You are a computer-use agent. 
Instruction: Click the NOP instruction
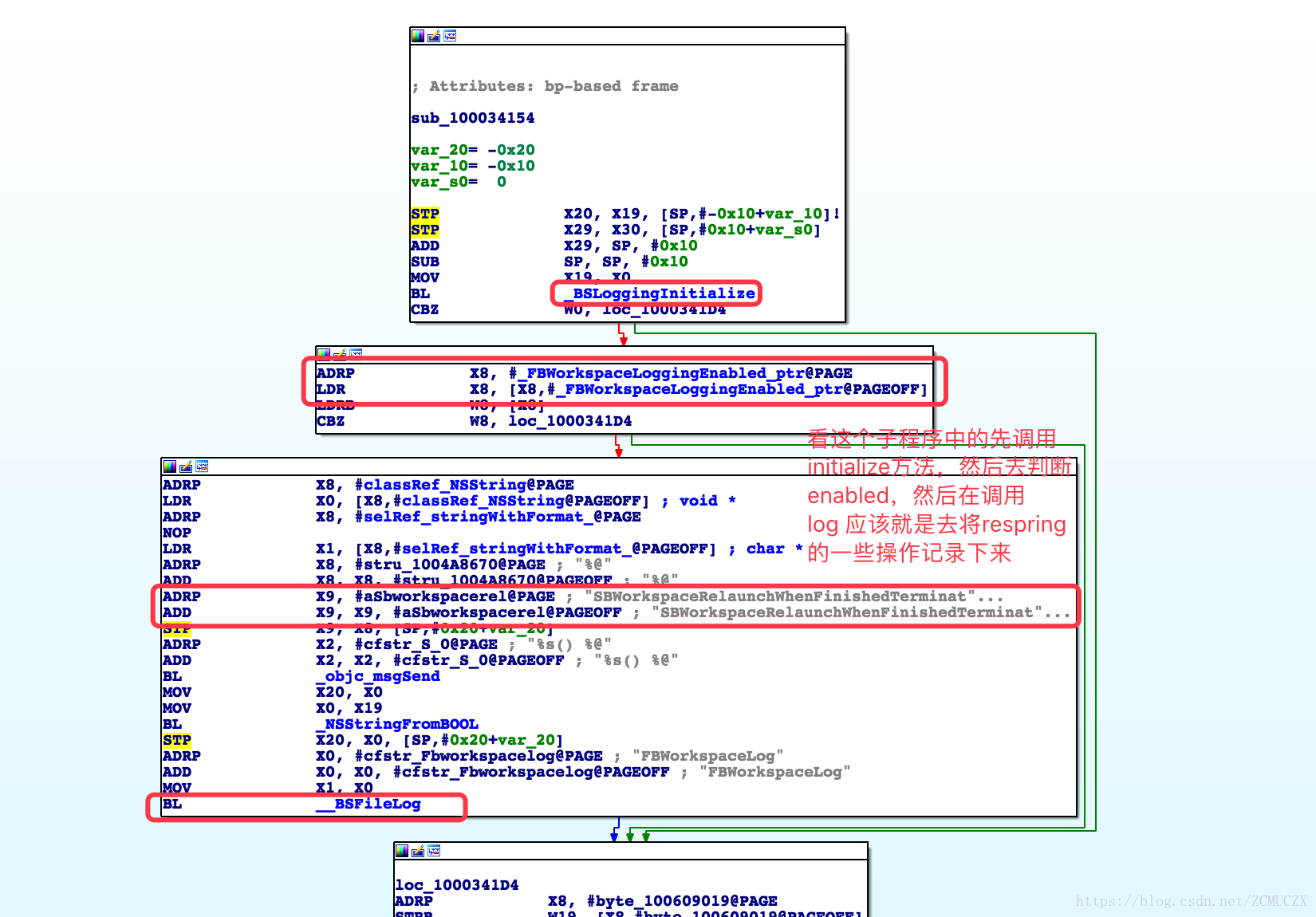177,533
